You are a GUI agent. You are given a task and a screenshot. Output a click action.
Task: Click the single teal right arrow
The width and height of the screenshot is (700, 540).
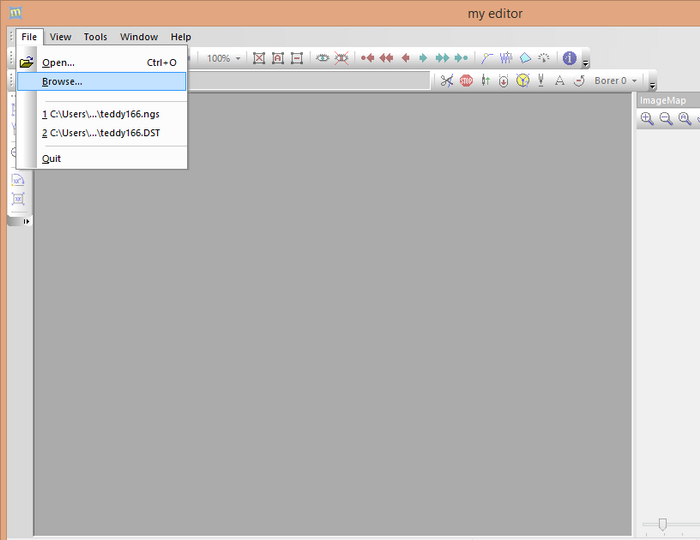coord(423,58)
